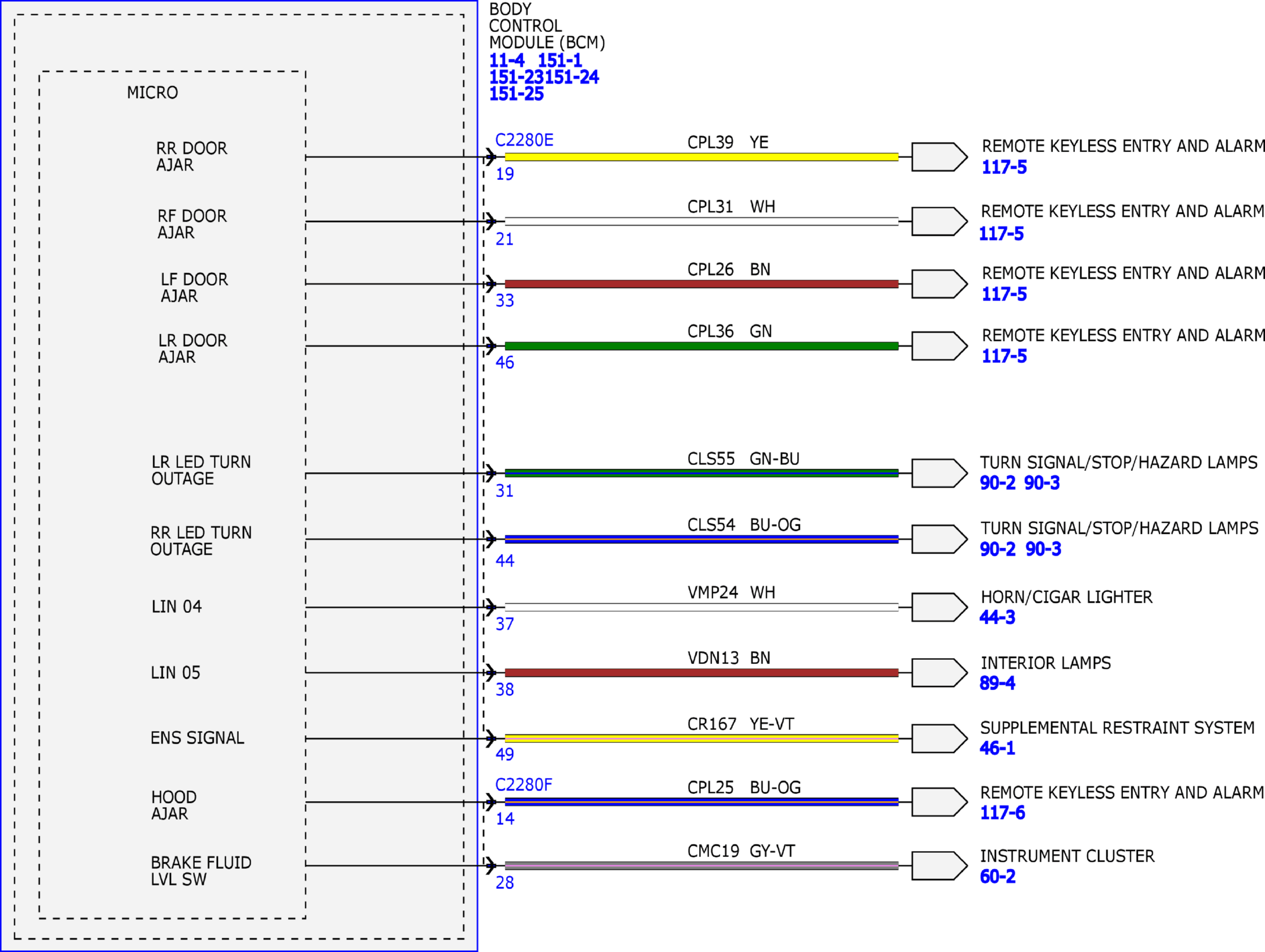The image size is (1265, 952).
Task: Open page link 151-23 under BCM title
Action: (516, 77)
